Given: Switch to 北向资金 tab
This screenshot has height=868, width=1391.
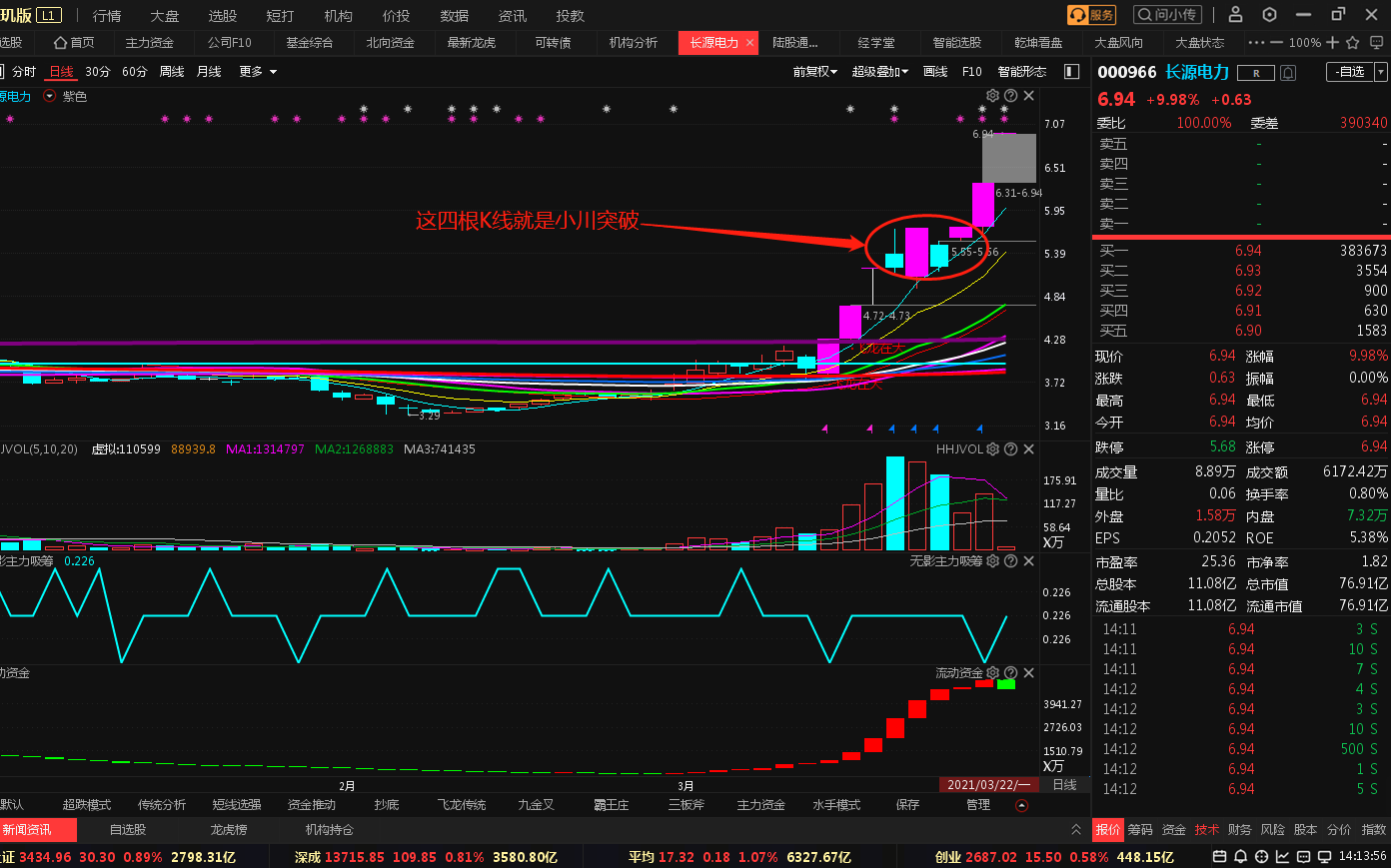Looking at the screenshot, I should 390,43.
